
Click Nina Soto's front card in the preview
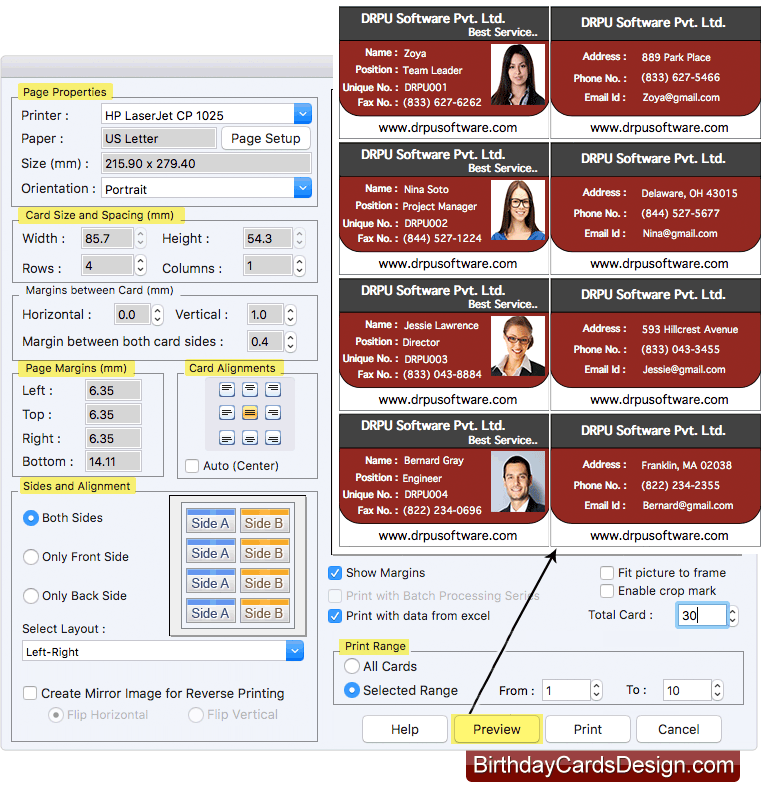(x=444, y=208)
